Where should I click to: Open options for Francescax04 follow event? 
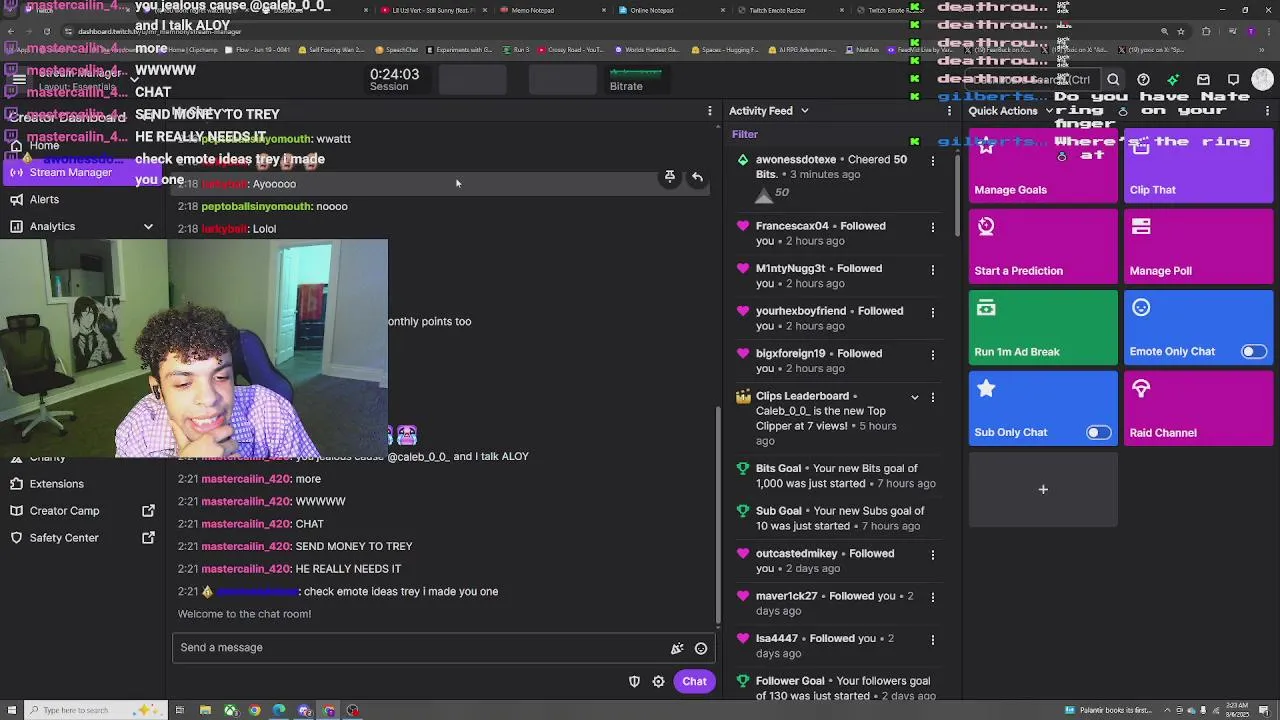(933, 227)
